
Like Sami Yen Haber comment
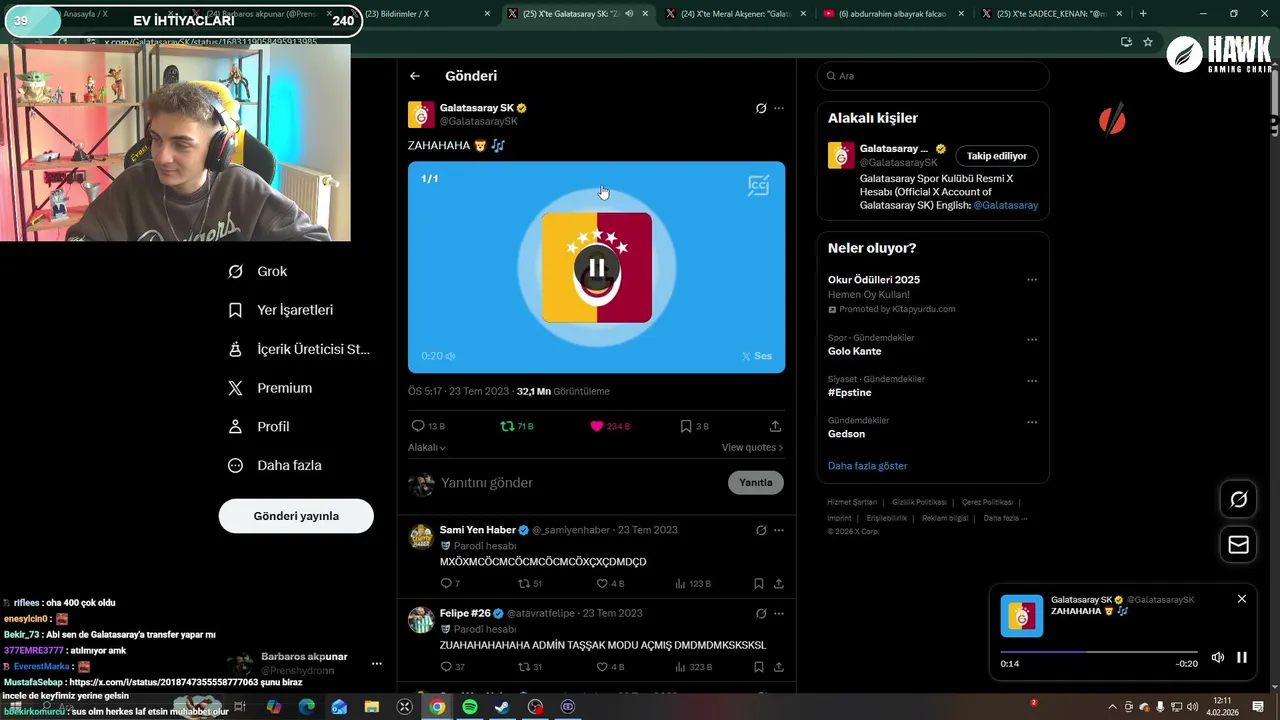pyautogui.click(x=610, y=584)
